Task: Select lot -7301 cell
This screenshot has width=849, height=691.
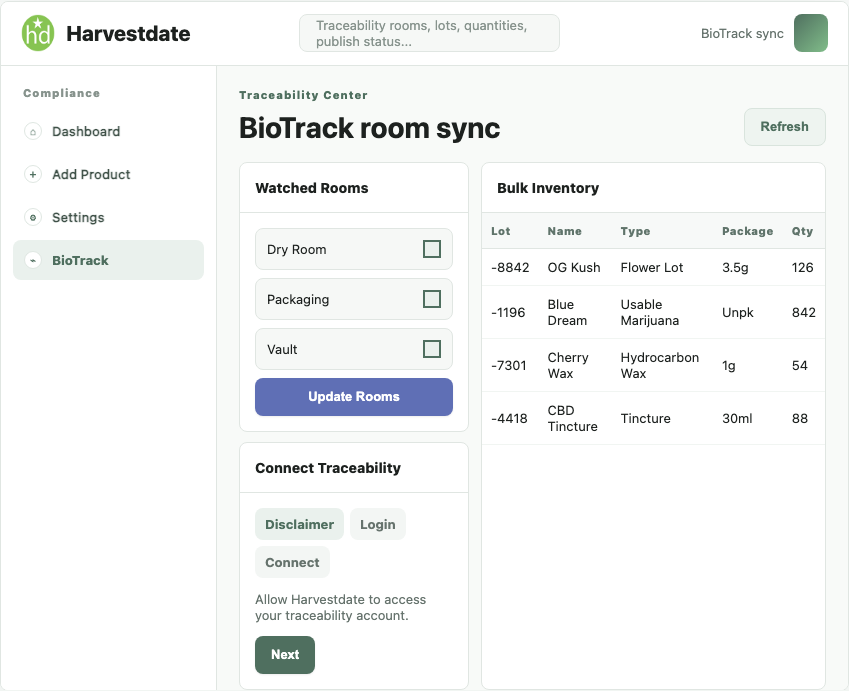Action: pyautogui.click(x=508, y=366)
